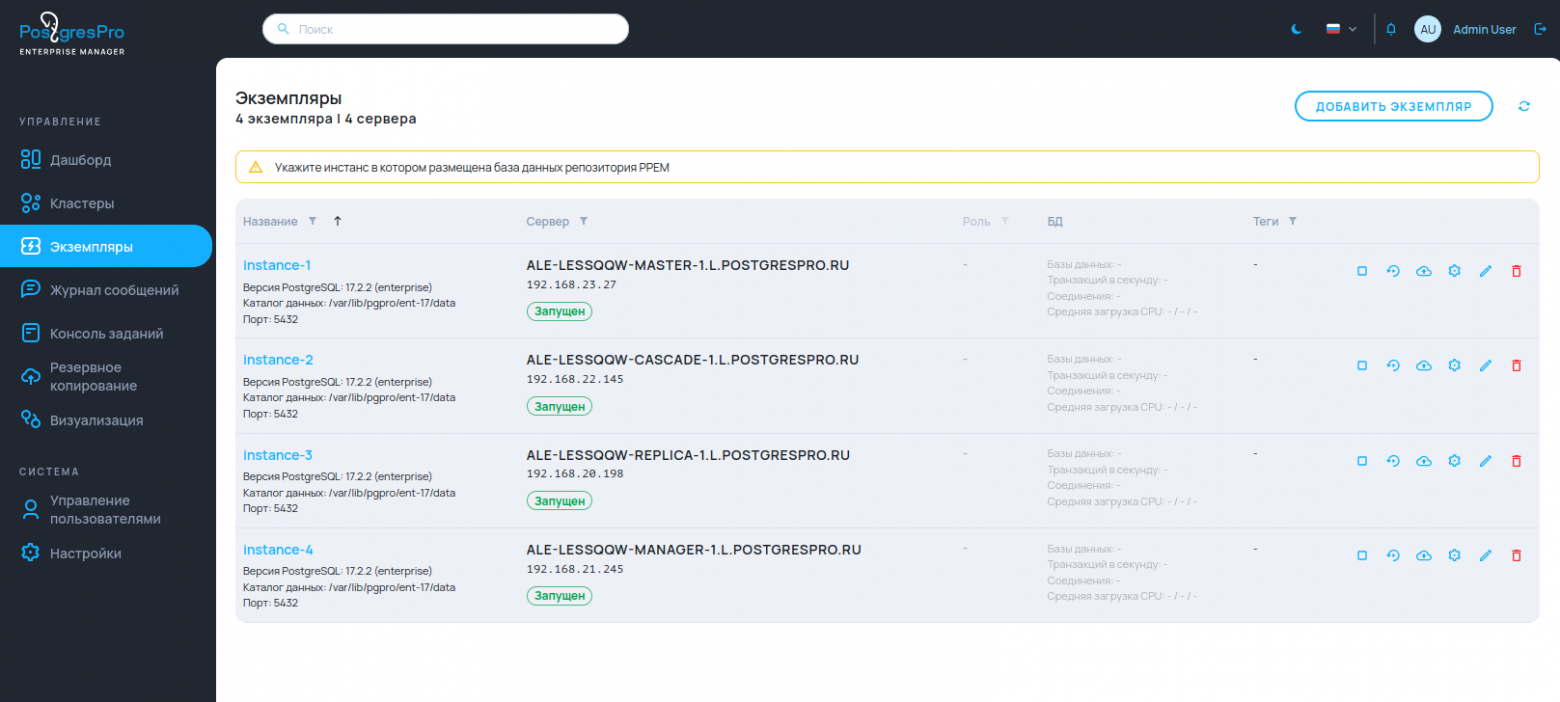Screen dimensions: 1560x702
Task: Click Admin User name in header
Action: pyautogui.click(x=1484, y=29)
